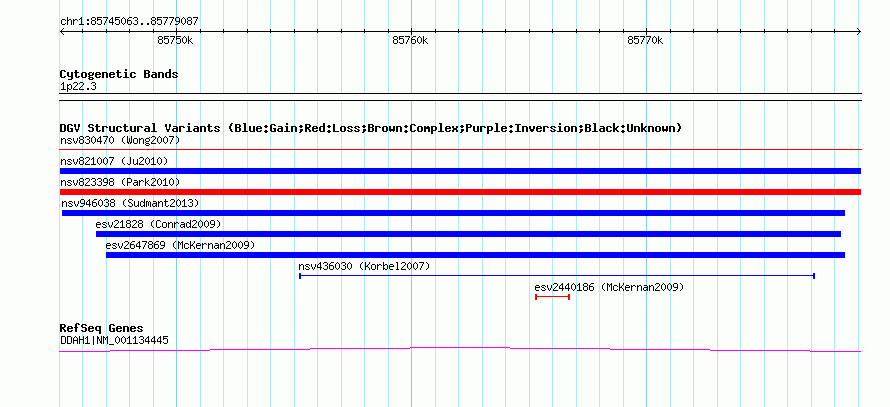Select the blue esv21828 Conrad2009 bar
Viewport: 890px width, 407px height.
coord(468,234)
